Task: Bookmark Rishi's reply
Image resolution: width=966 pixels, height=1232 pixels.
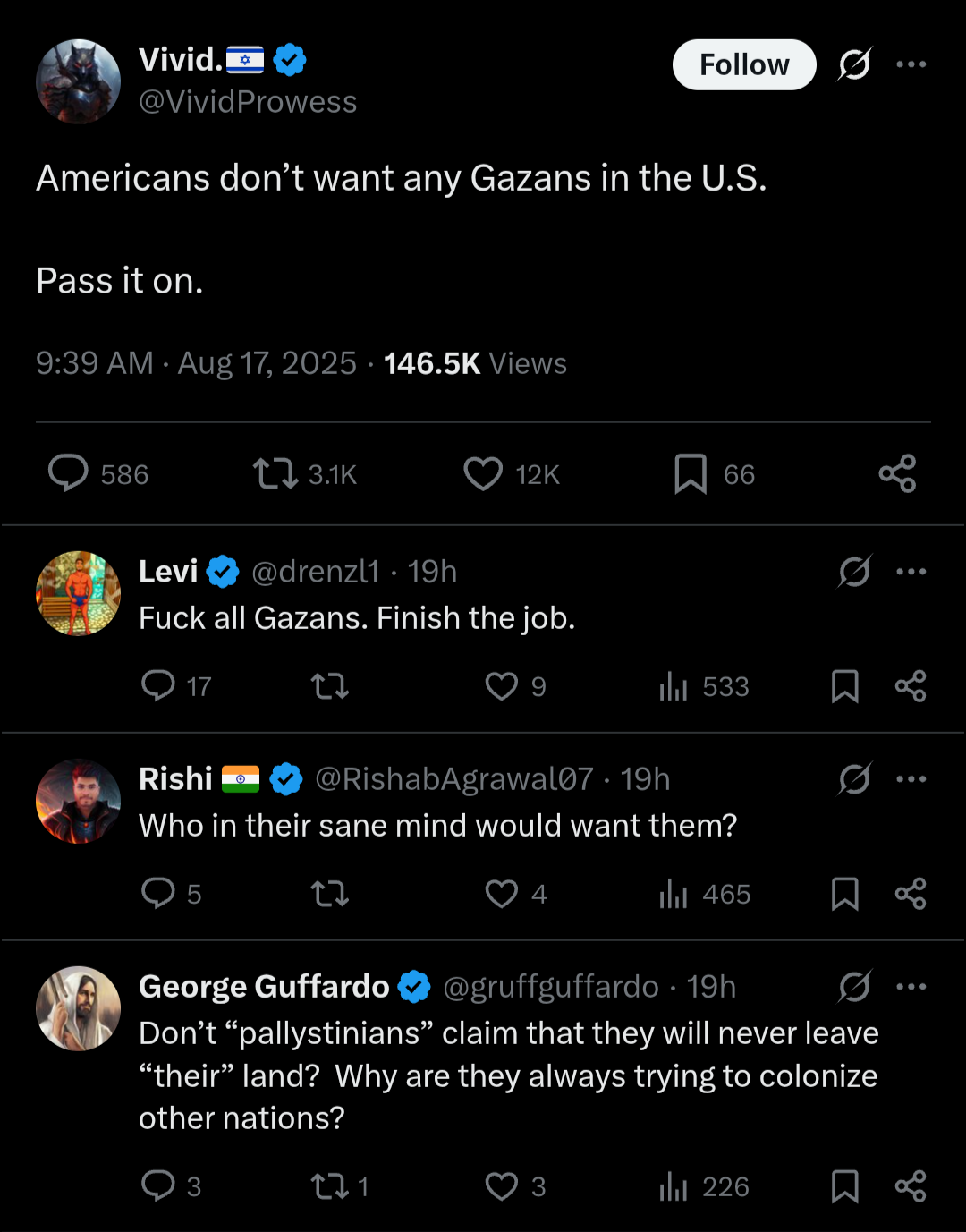Action: 844,894
